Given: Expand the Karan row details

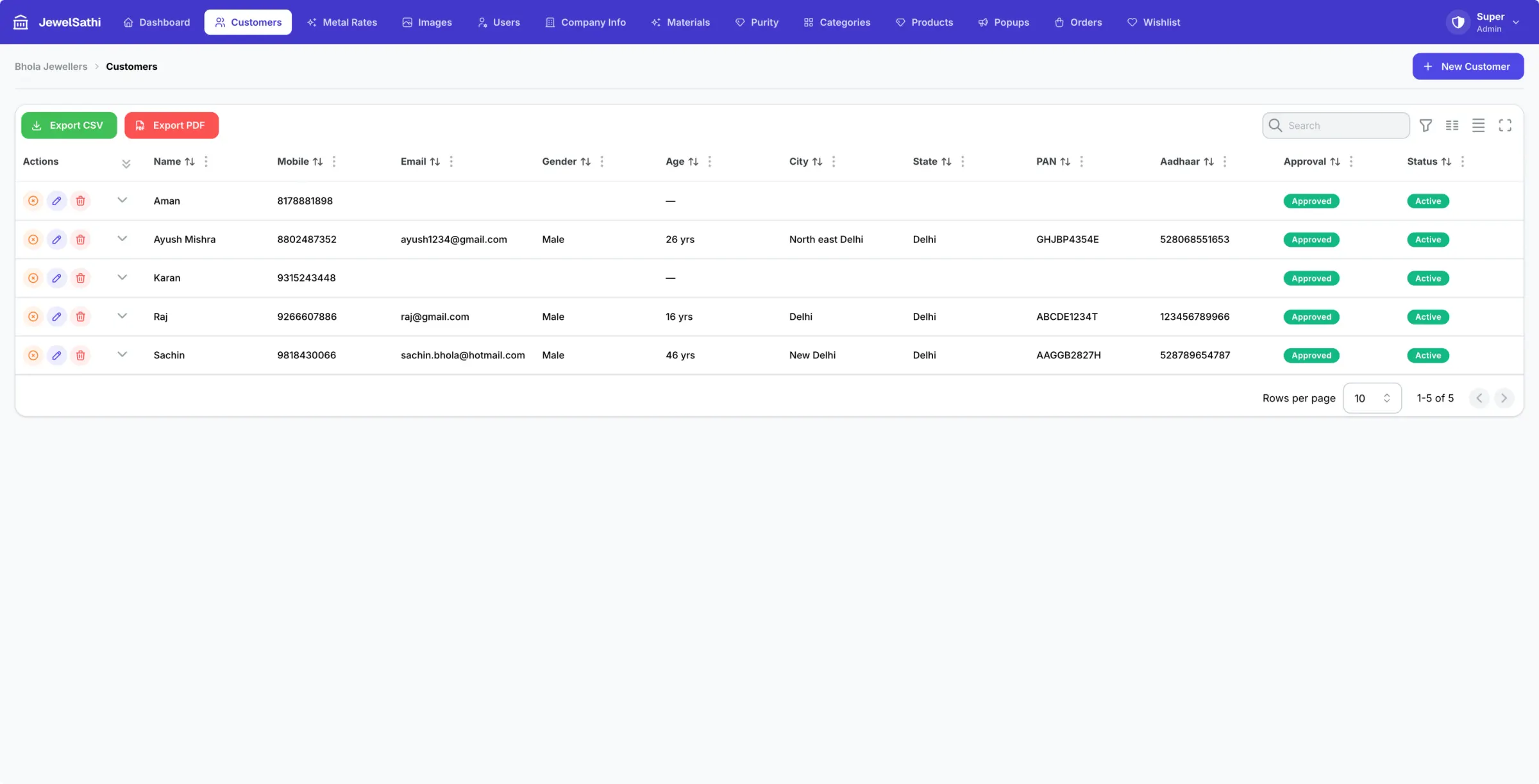Looking at the screenshot, I should tap(122, 277).
